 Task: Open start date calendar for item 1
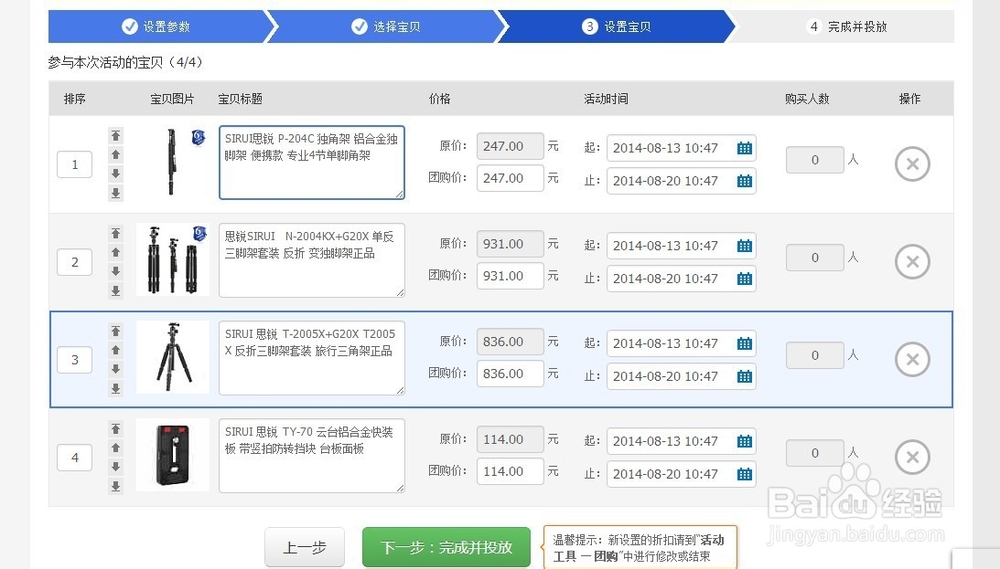(744, 148)
